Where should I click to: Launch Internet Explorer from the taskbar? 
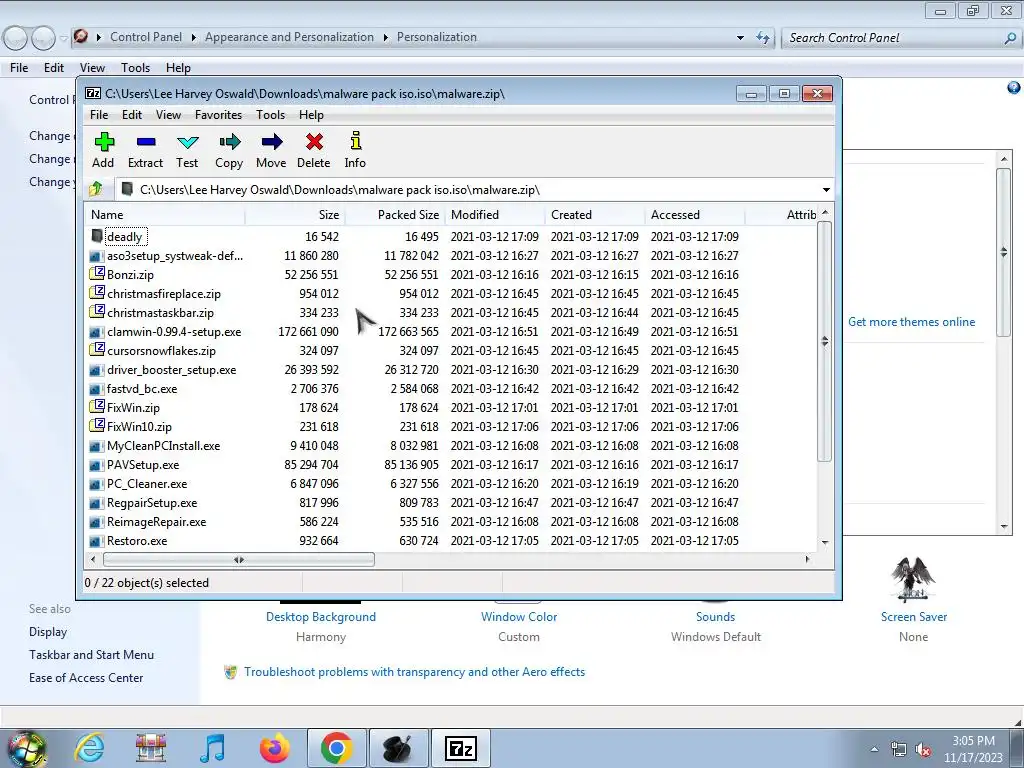click(x=89, y=748)
